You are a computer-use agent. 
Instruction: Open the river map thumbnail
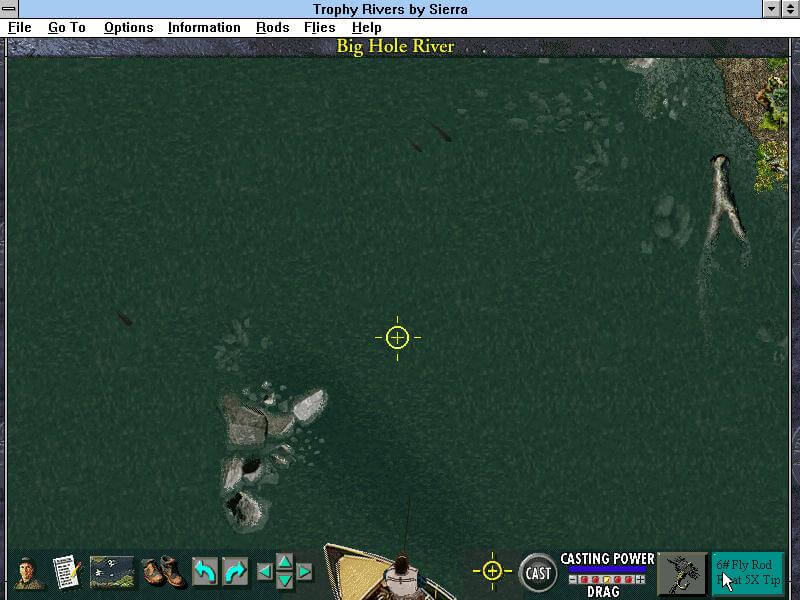(112, 572)
